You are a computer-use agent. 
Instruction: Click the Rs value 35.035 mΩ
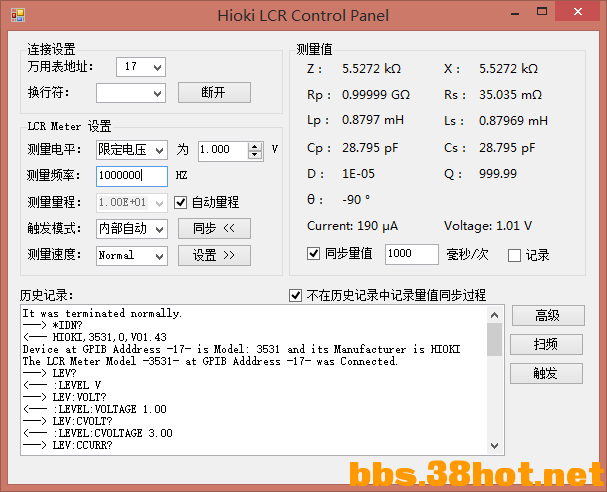pyautogui.click(x=510, y=95)
